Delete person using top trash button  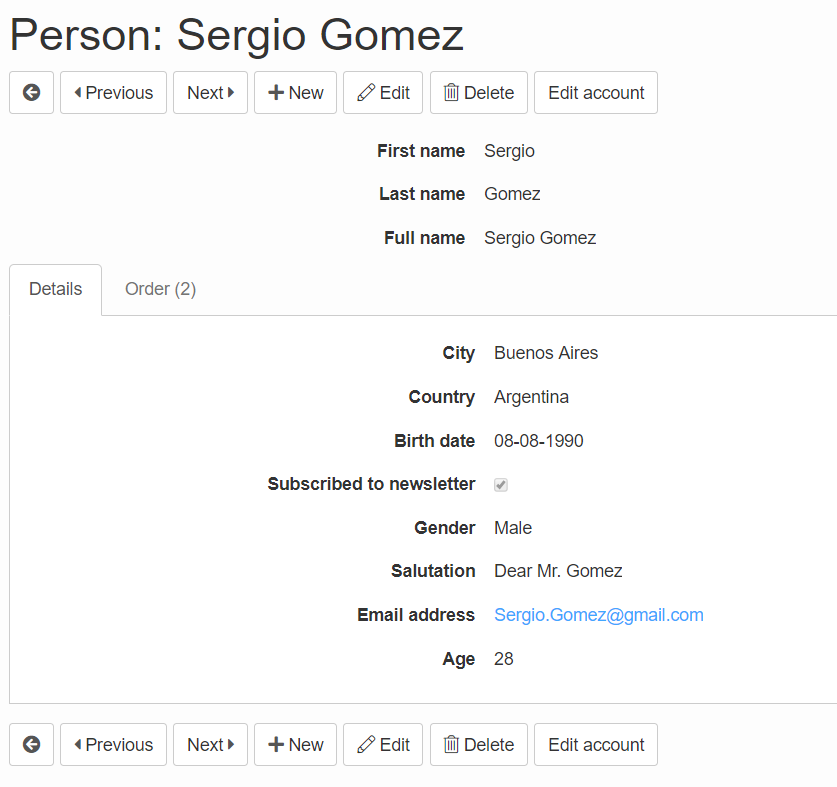click(479, 92)
